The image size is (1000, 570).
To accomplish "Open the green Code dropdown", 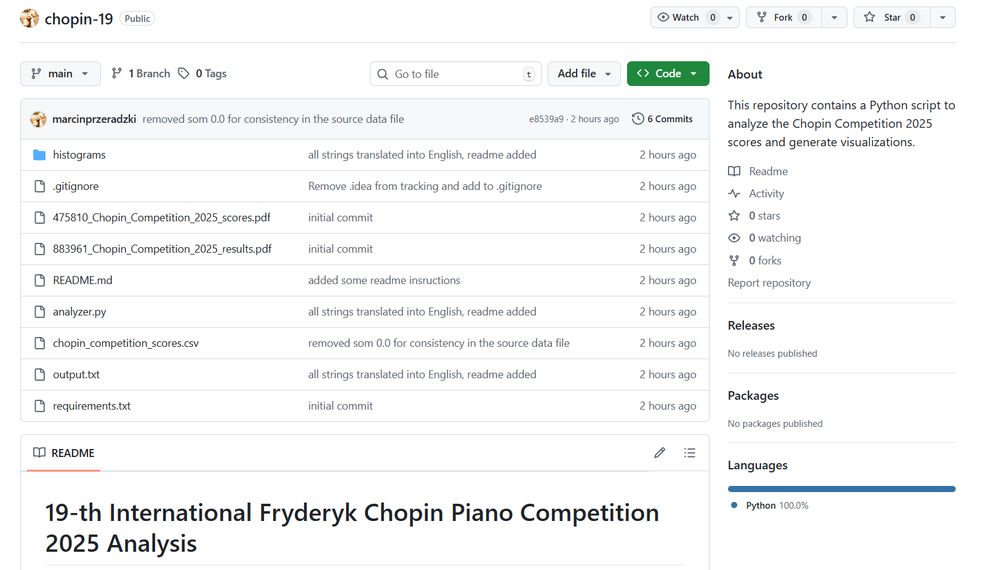I will 668,74.
